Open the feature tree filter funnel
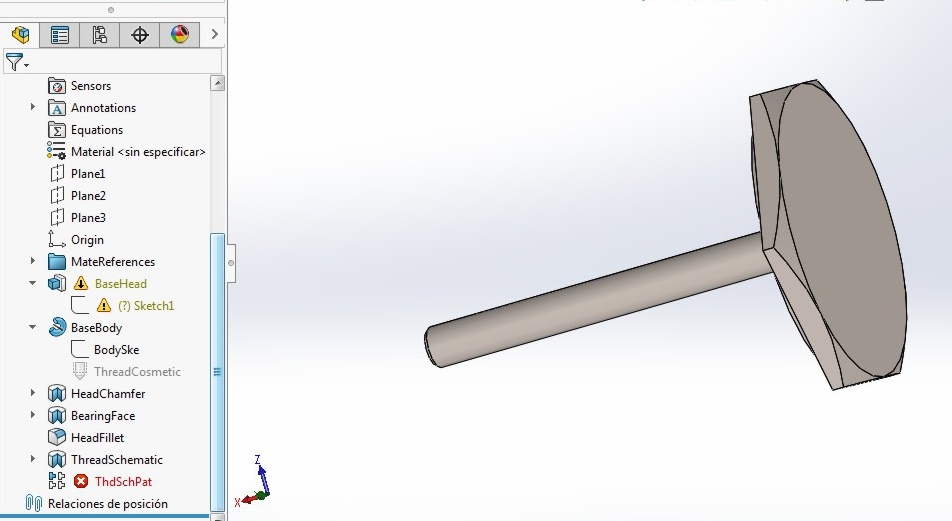The image size is (952, 521). 16,62
